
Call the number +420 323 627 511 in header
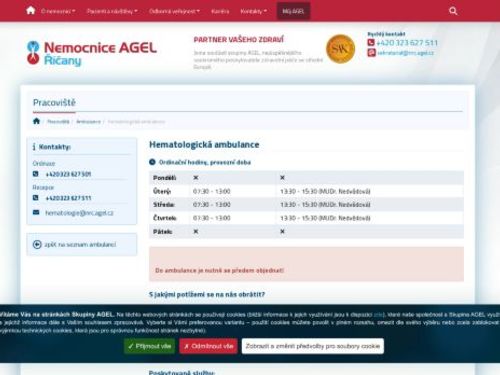click(x=407, y=43)
